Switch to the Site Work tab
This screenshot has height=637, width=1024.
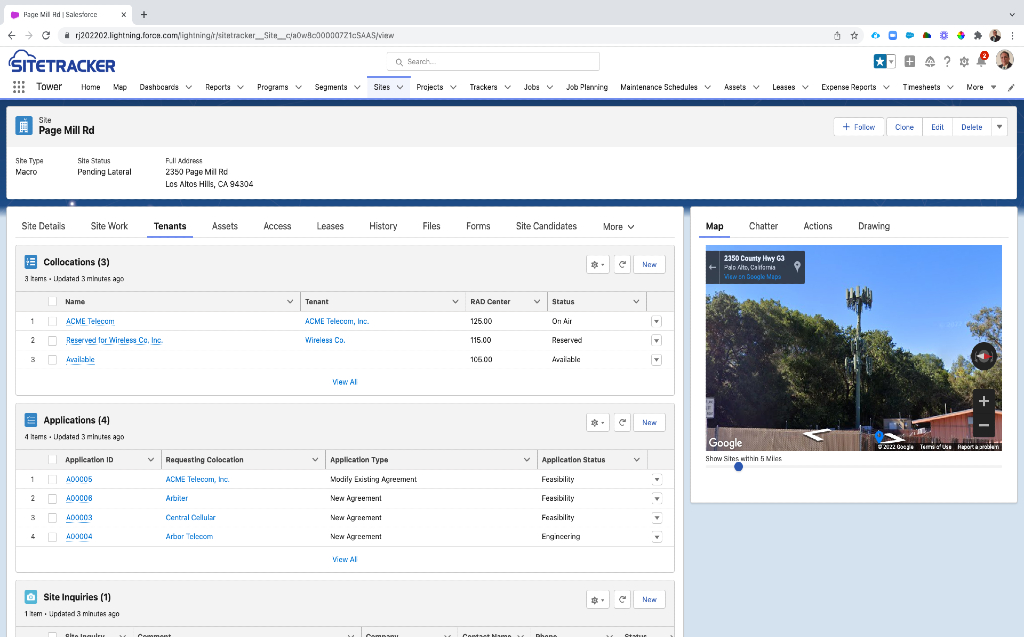pyautogui.click(x=109, y=226)
